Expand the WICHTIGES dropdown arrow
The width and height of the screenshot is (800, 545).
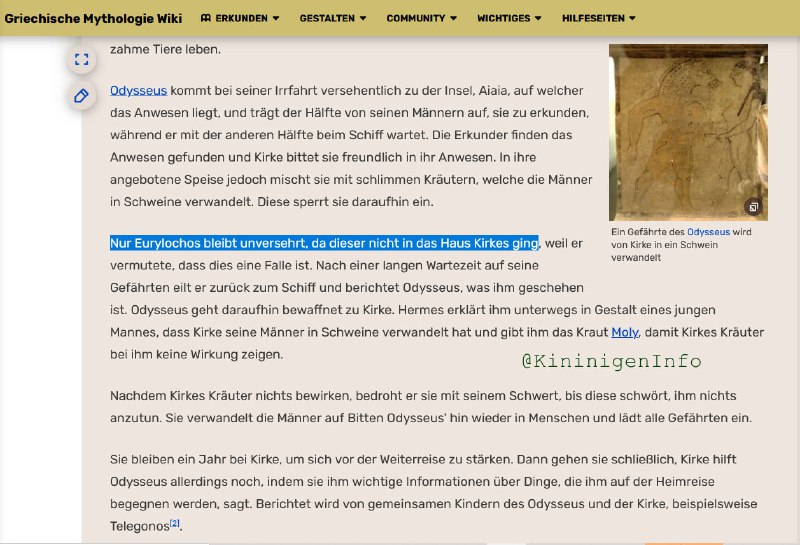[538, 18]
